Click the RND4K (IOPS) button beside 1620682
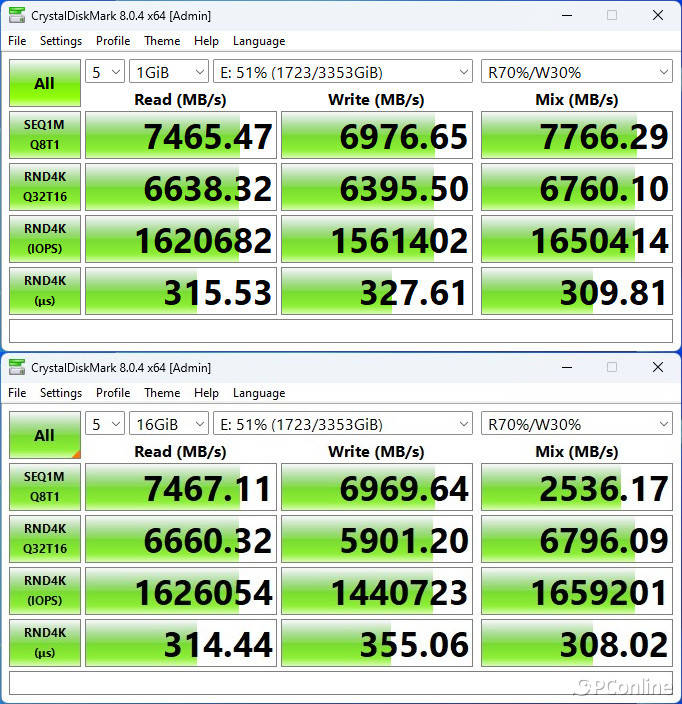This screenshot has height=704, width=682. point(45,240)
